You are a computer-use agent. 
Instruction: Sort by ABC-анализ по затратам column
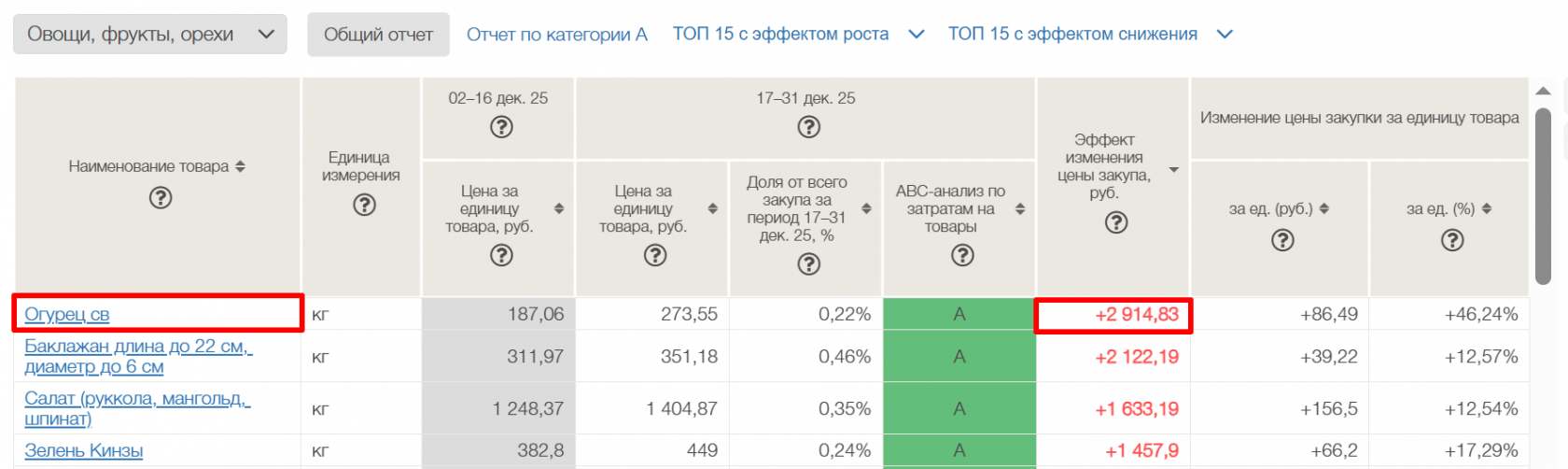coord(1020,208)
